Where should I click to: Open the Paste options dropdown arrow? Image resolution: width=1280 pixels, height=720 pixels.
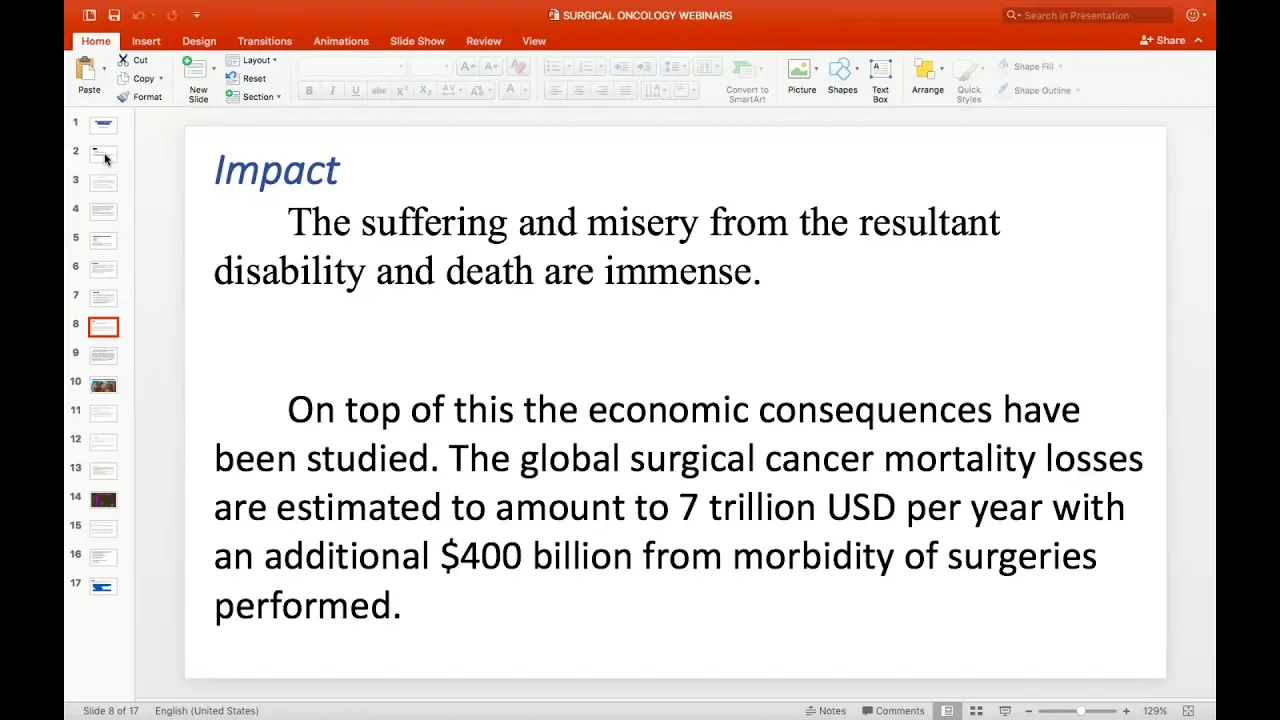(x=104, y=68)
